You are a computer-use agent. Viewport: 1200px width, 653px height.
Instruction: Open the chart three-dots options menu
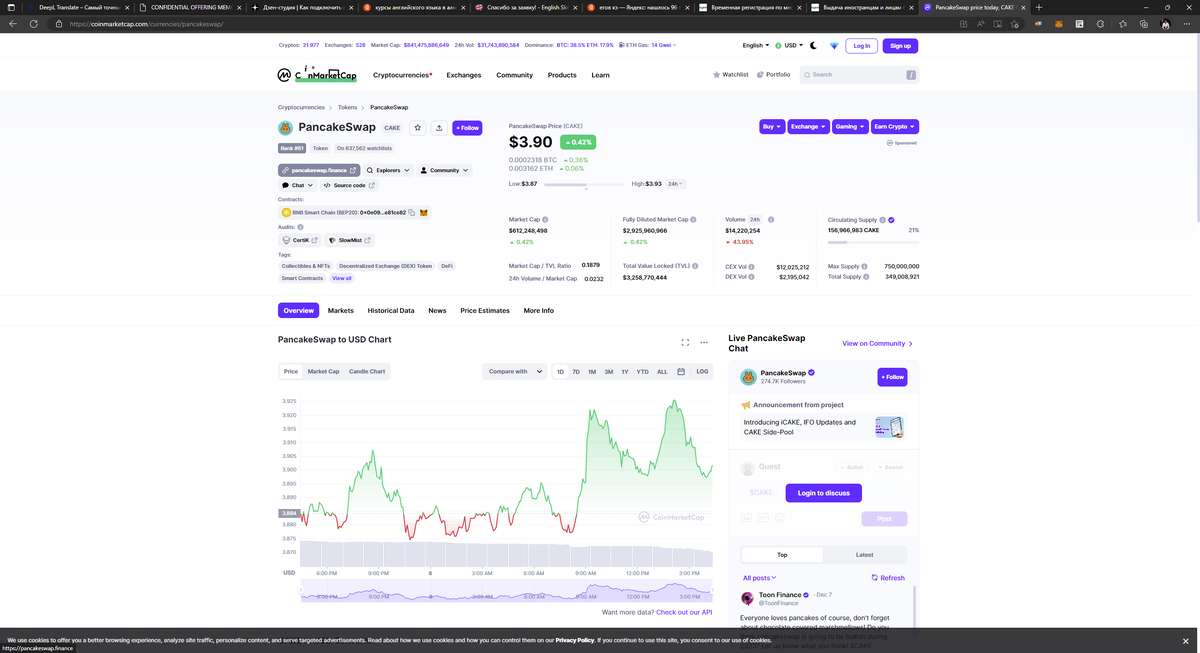(704, 342)
